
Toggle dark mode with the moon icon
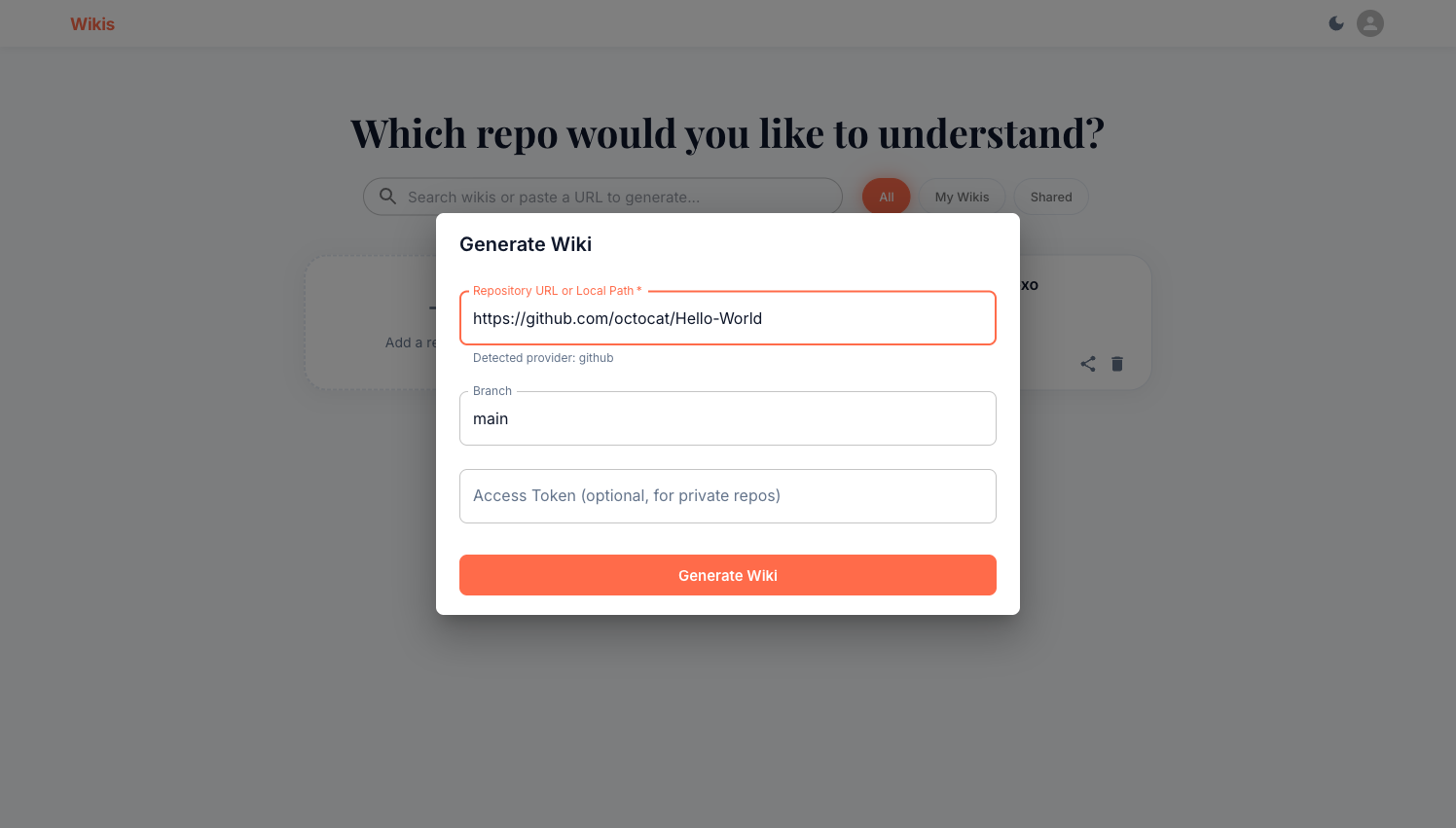point(1336,22)
